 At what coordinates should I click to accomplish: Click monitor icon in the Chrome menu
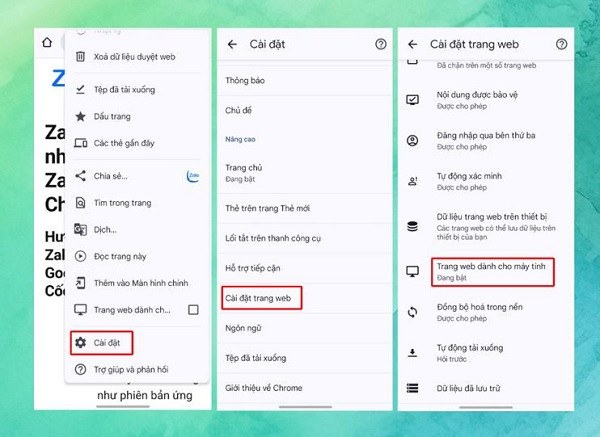click(80, 310)
